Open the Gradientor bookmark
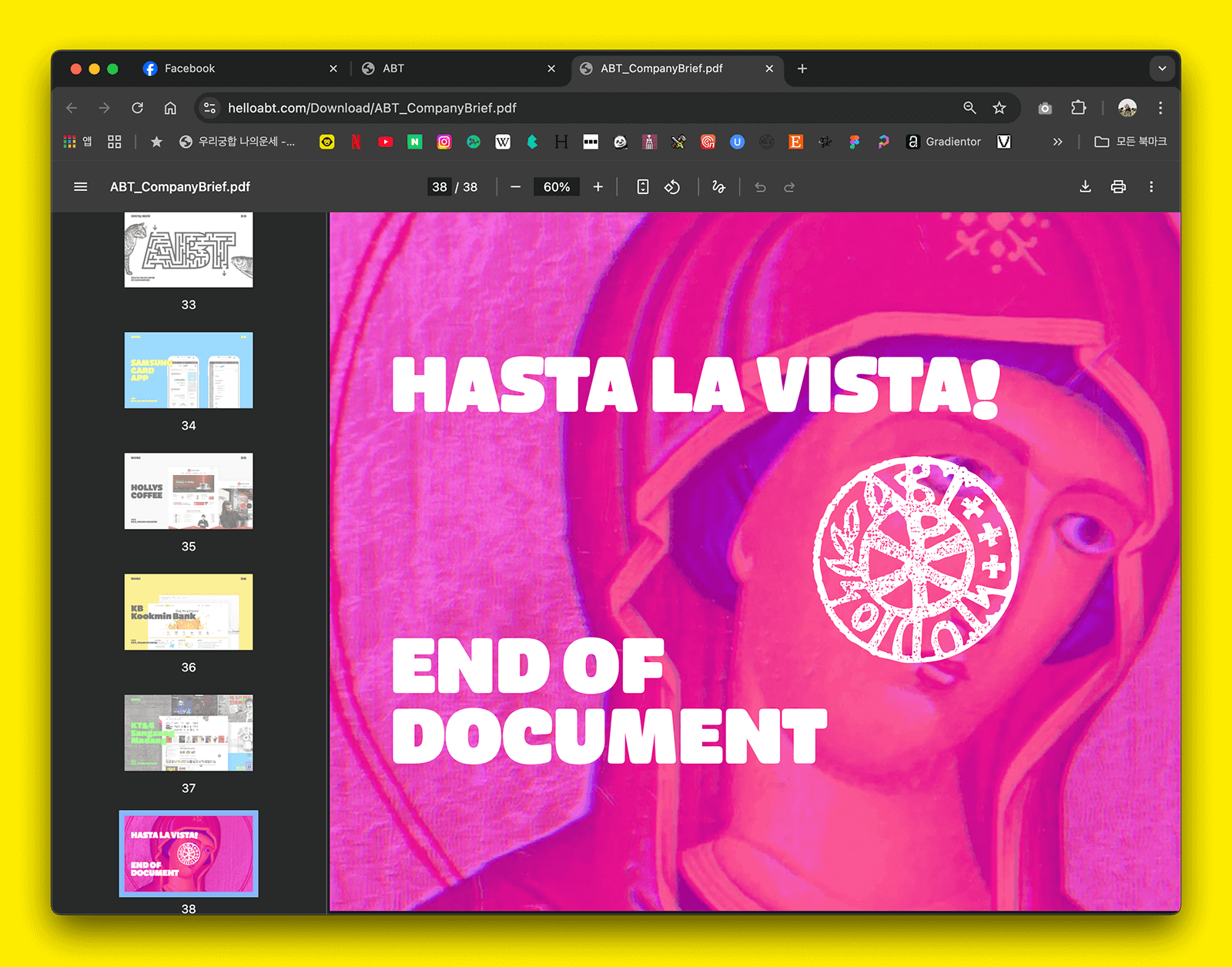1232x967 pixels. click(x=944, y=142)
